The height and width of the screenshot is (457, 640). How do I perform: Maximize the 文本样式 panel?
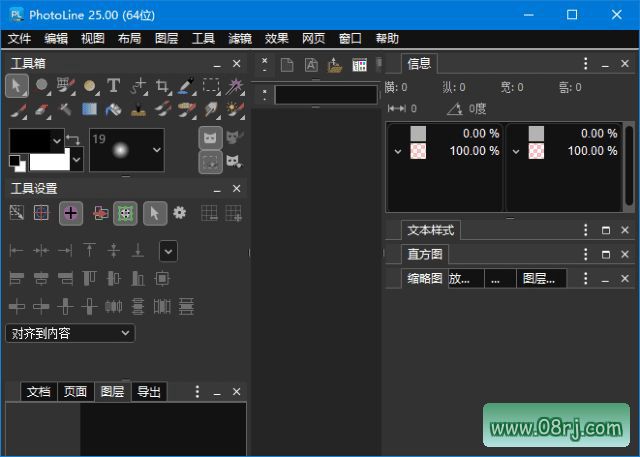tap(606, 230)
